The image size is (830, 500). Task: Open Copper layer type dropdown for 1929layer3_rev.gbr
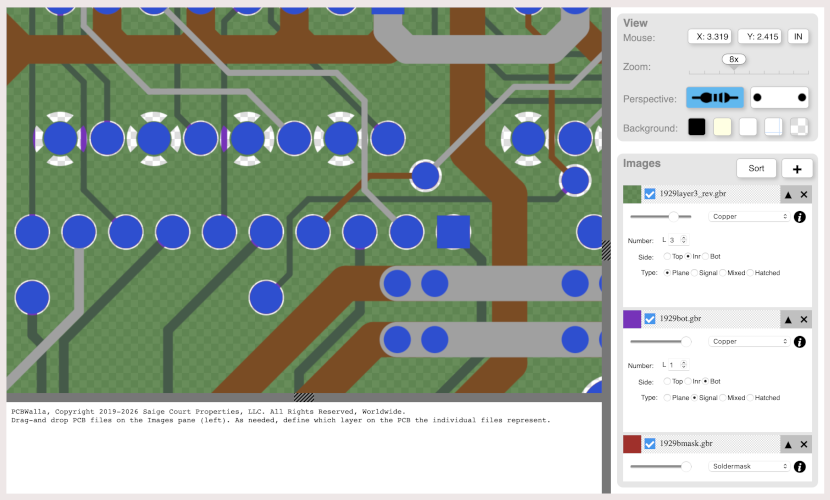click(749, 216)
